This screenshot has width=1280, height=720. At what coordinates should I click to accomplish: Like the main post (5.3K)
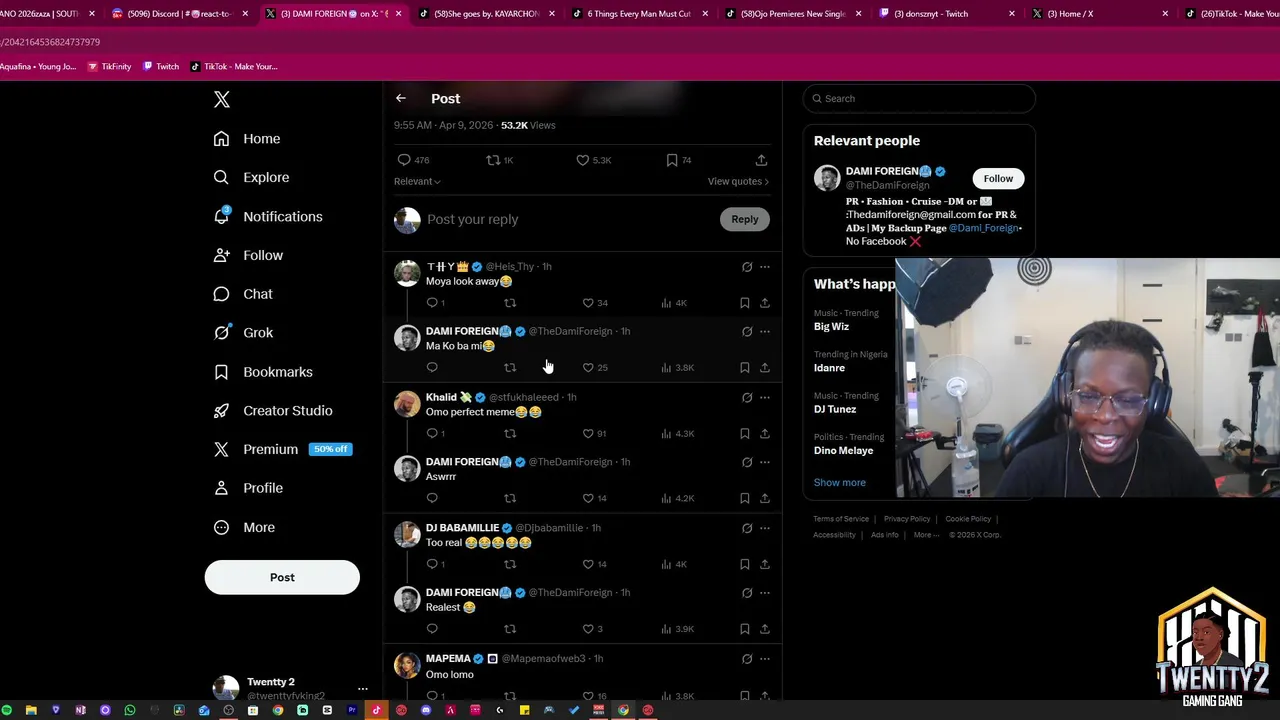pos(582,160)
